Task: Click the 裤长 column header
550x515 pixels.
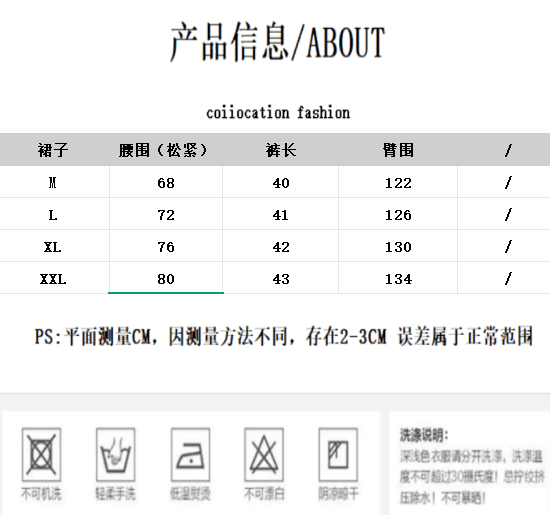Action: 281,150
